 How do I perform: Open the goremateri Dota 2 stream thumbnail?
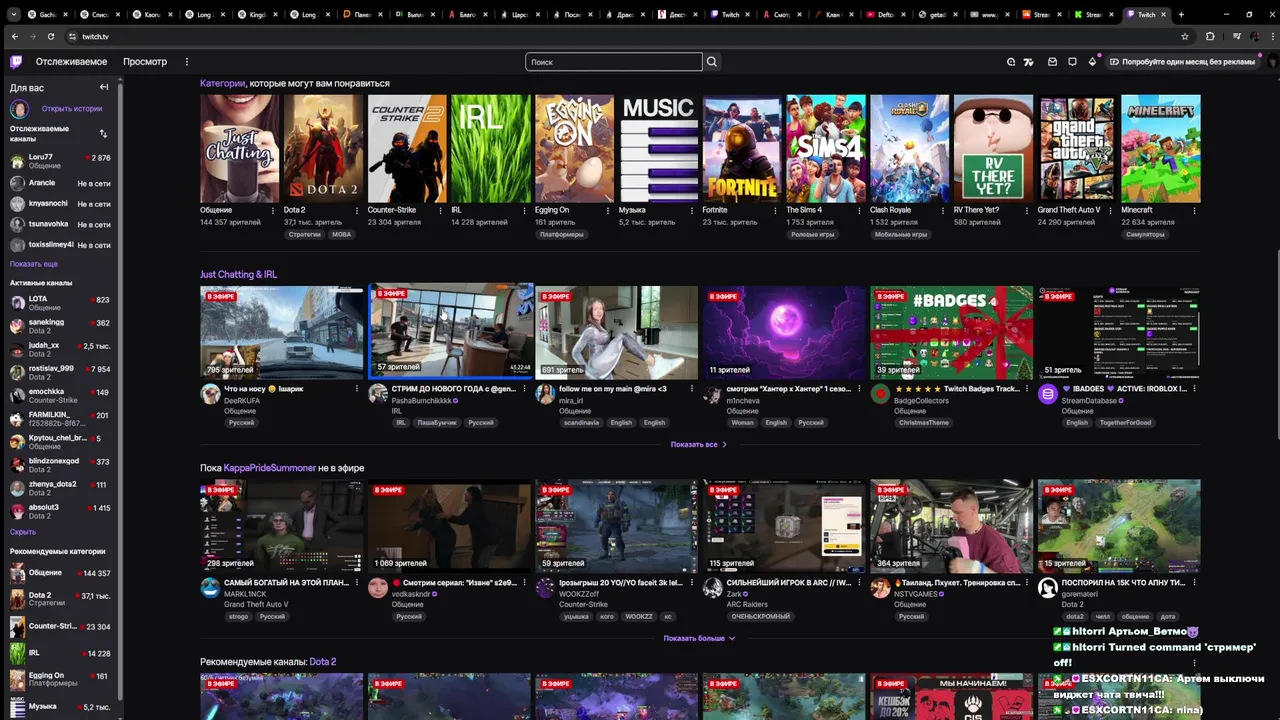pos(1119,526)
